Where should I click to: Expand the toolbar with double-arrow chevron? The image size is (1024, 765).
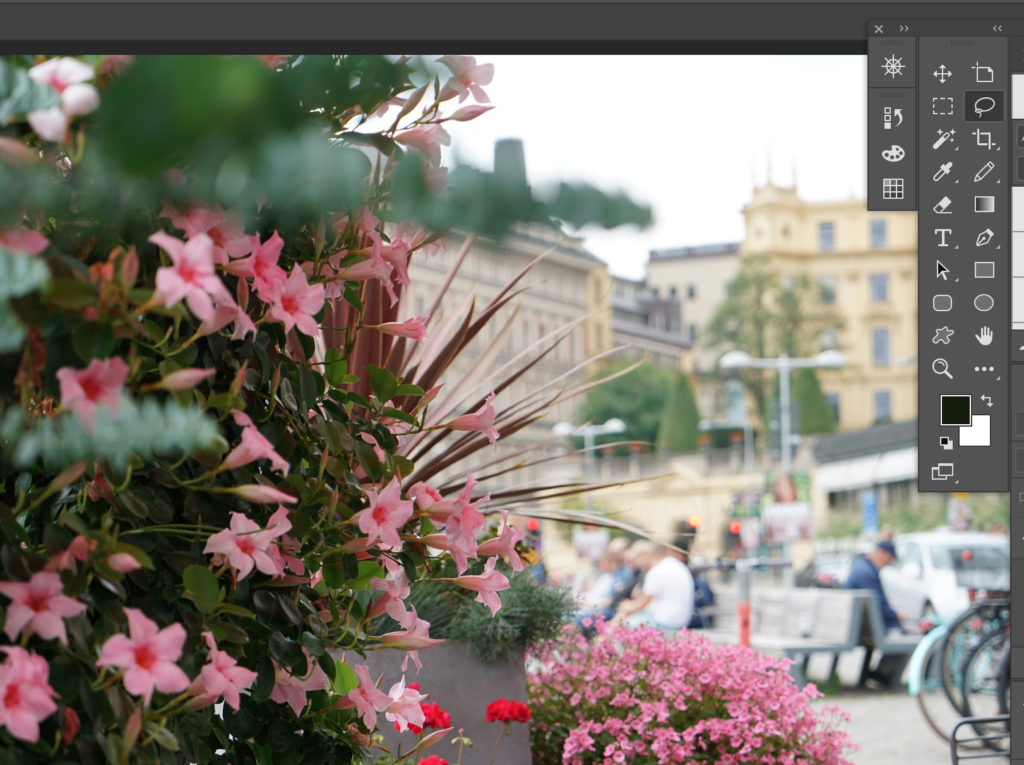(997, 28)
